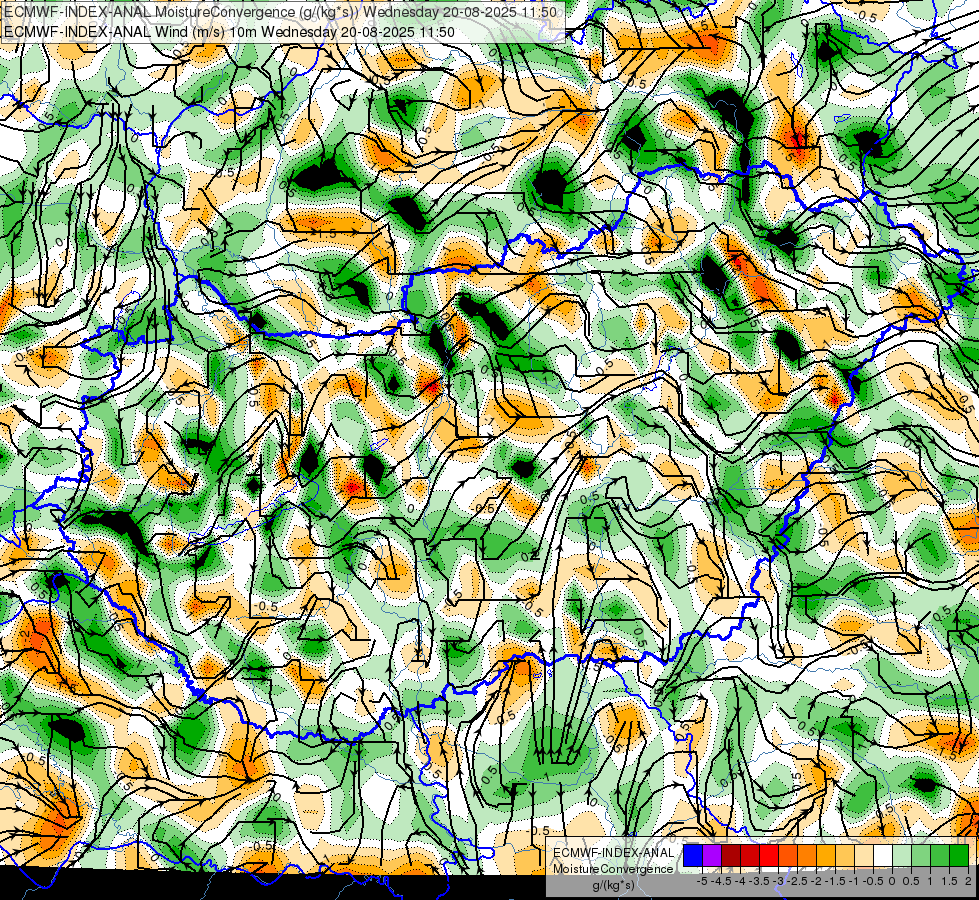
Task: Click the -4 tick label on the legend
Action: point(740,881)
